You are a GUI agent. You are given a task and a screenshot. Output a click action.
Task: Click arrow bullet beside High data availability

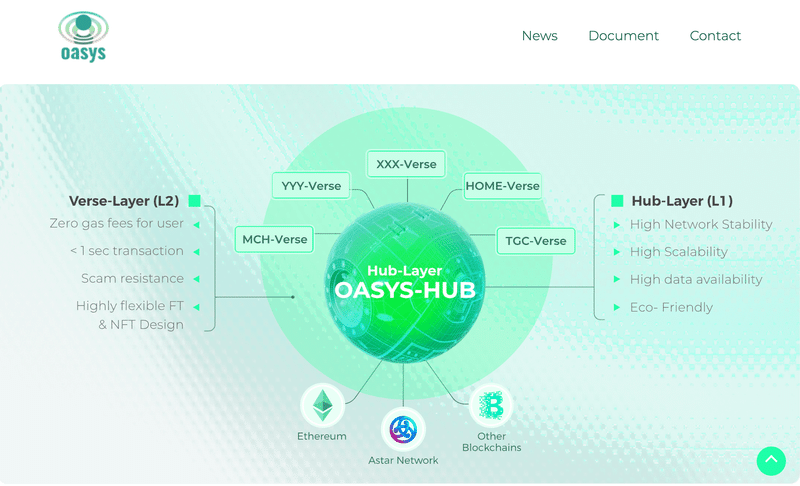point(616,279)
